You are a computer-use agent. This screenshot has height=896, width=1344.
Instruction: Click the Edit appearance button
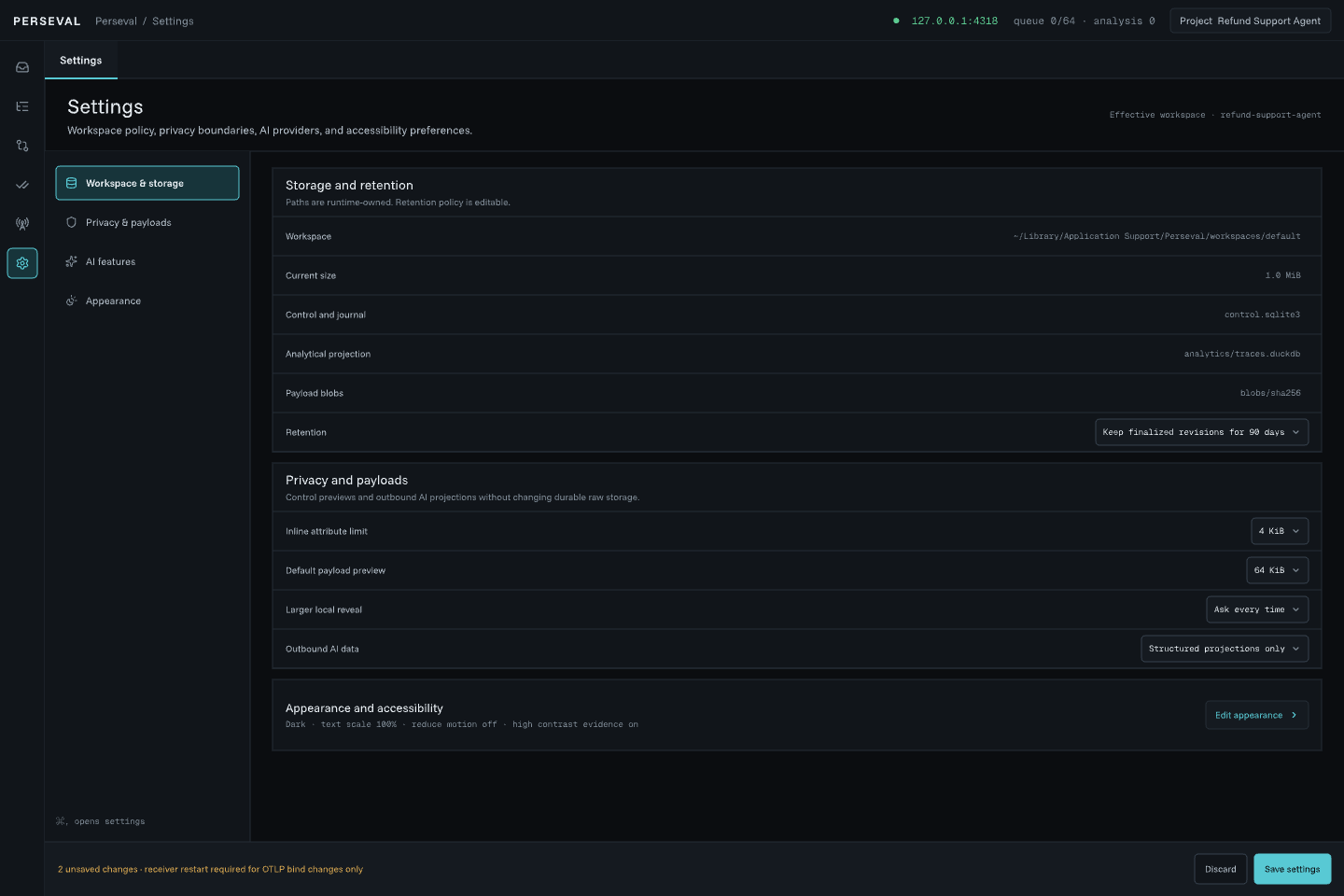[x=1256, y=715]
